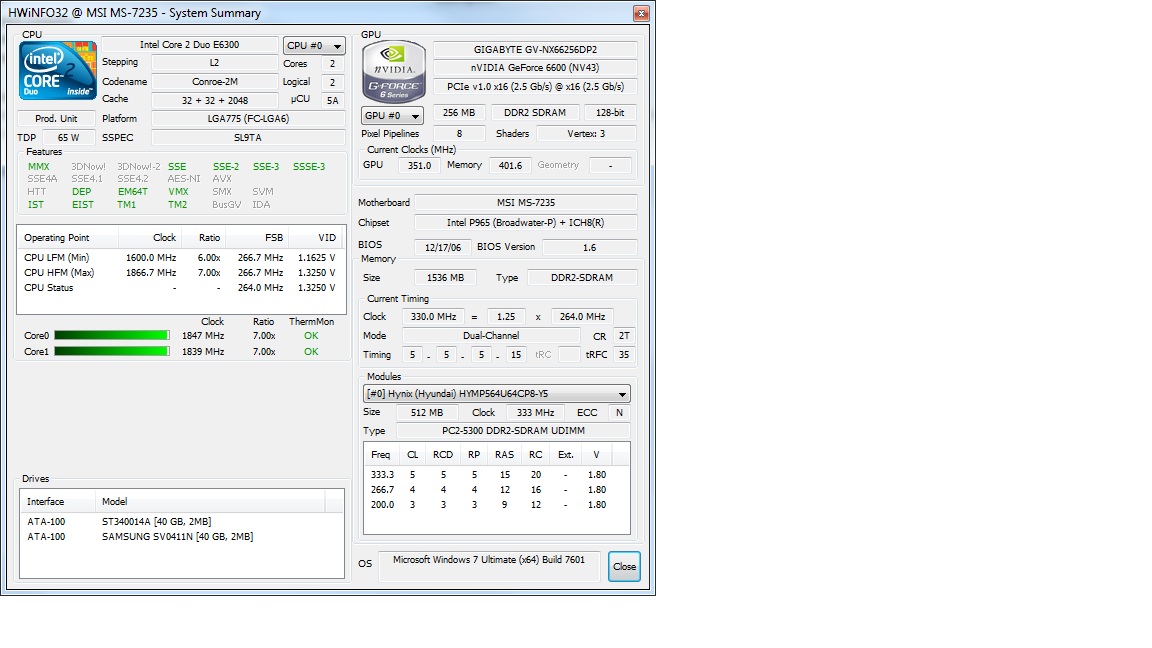The image size is (1152, 648).
Task: Click the Core0 clock value 1847 MHz
Action: (203, 336)
